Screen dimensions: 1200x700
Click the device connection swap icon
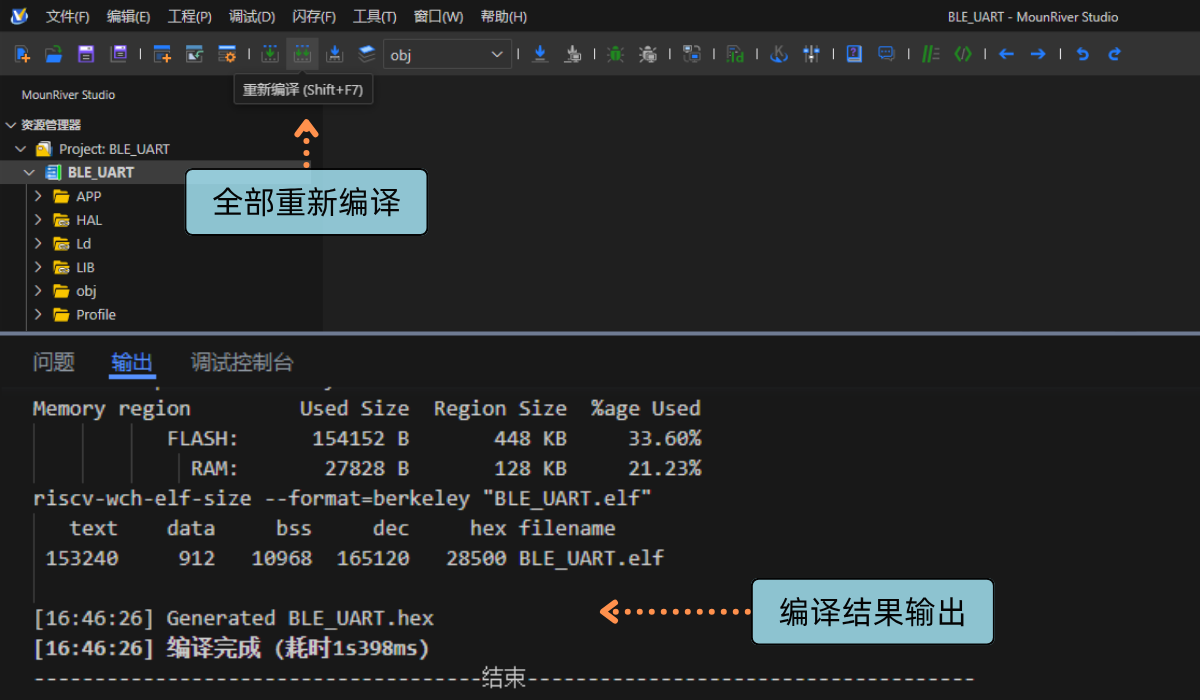(691, 54)
